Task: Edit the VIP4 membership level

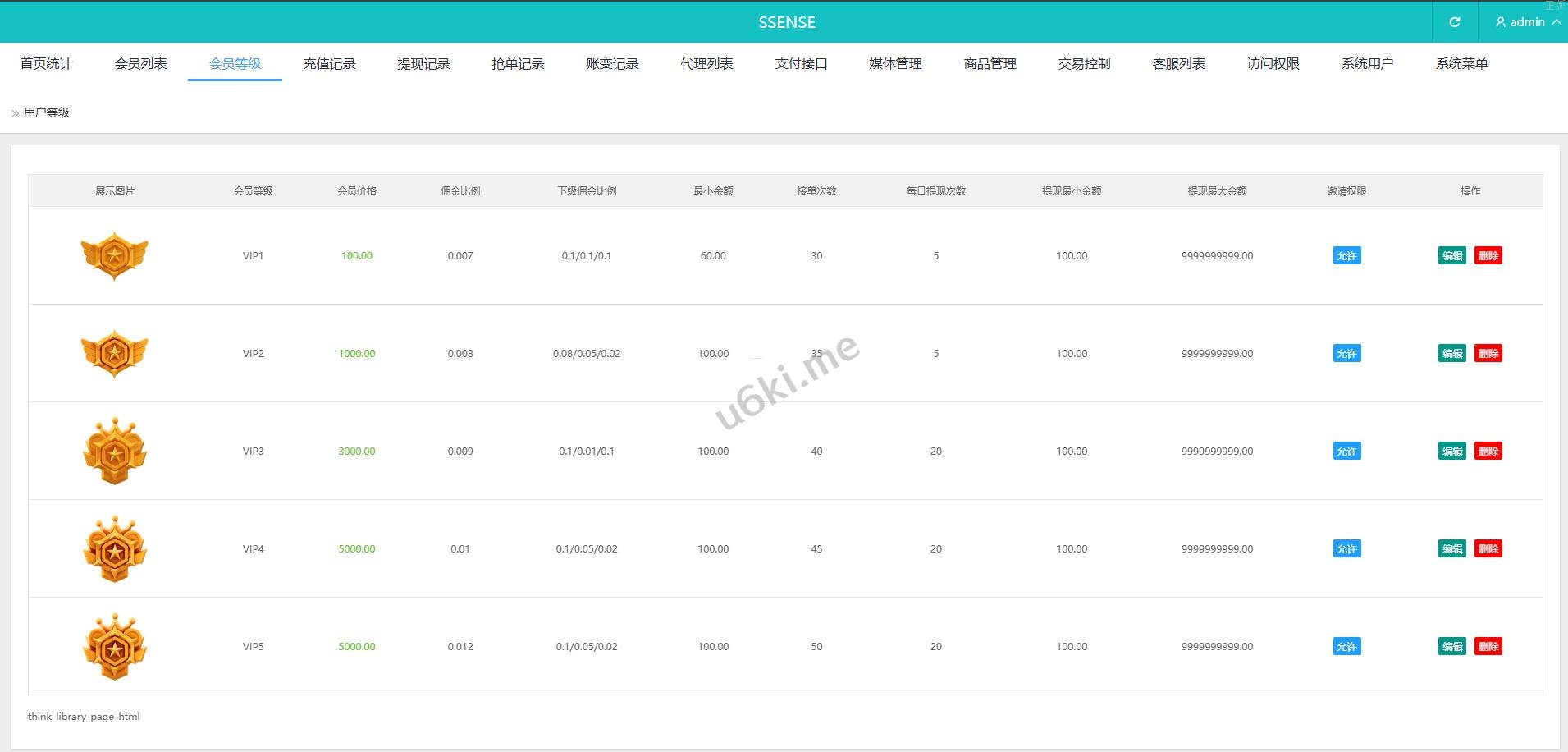Action: coord(1451,548)
